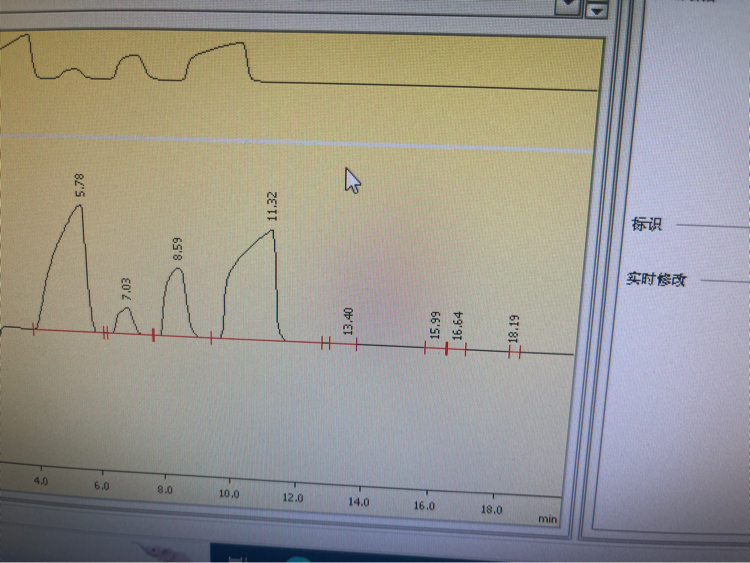Click the 13.40 peak retention time label

[348, 321]
